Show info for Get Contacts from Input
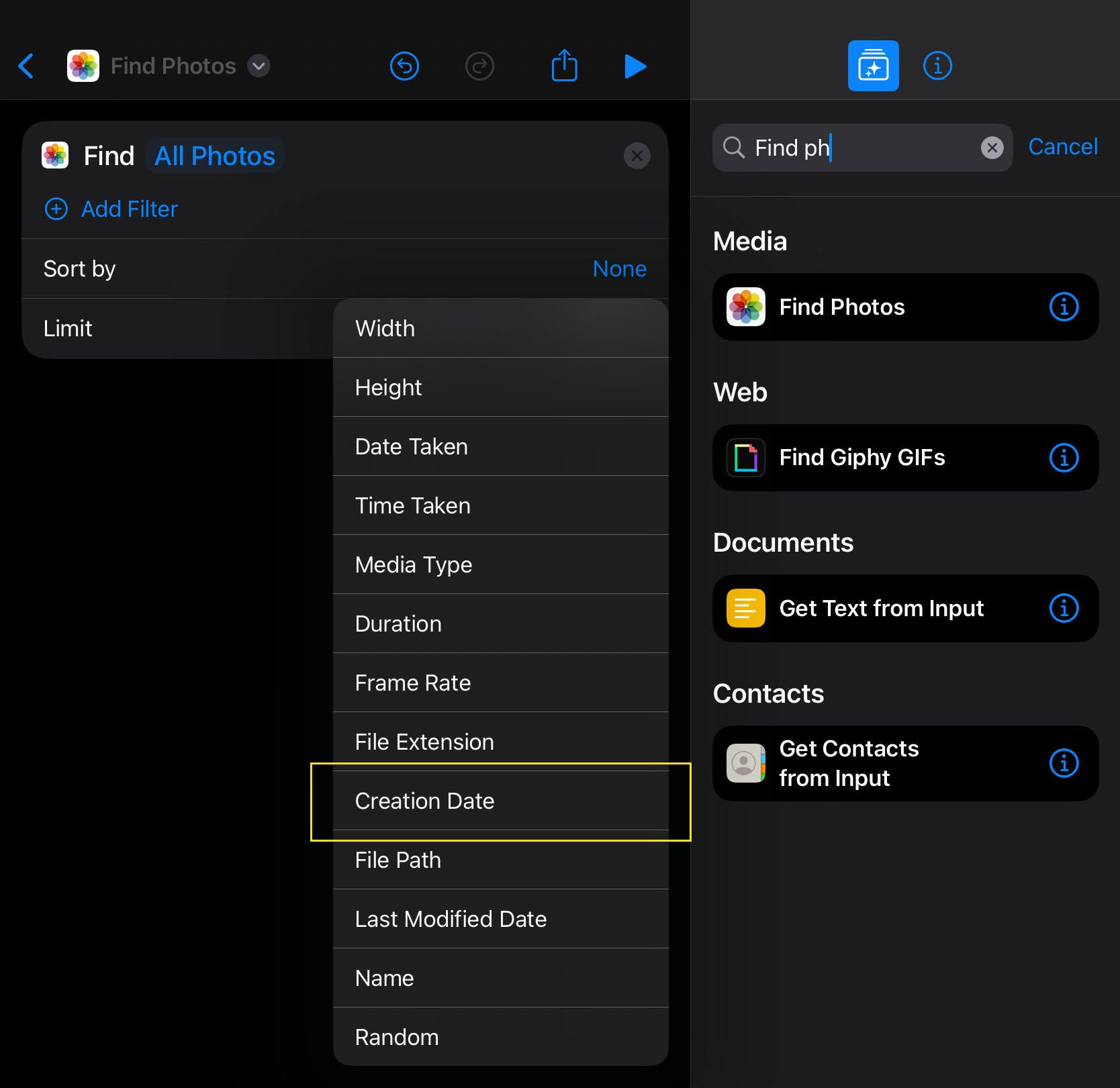 click(x=1064, y=763)
